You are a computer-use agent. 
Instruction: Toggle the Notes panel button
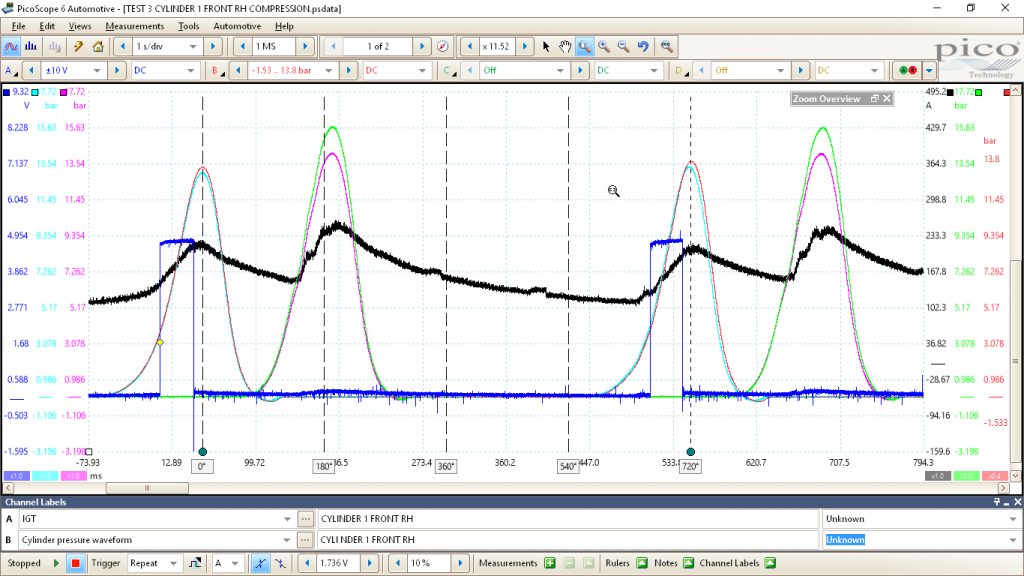688,563
